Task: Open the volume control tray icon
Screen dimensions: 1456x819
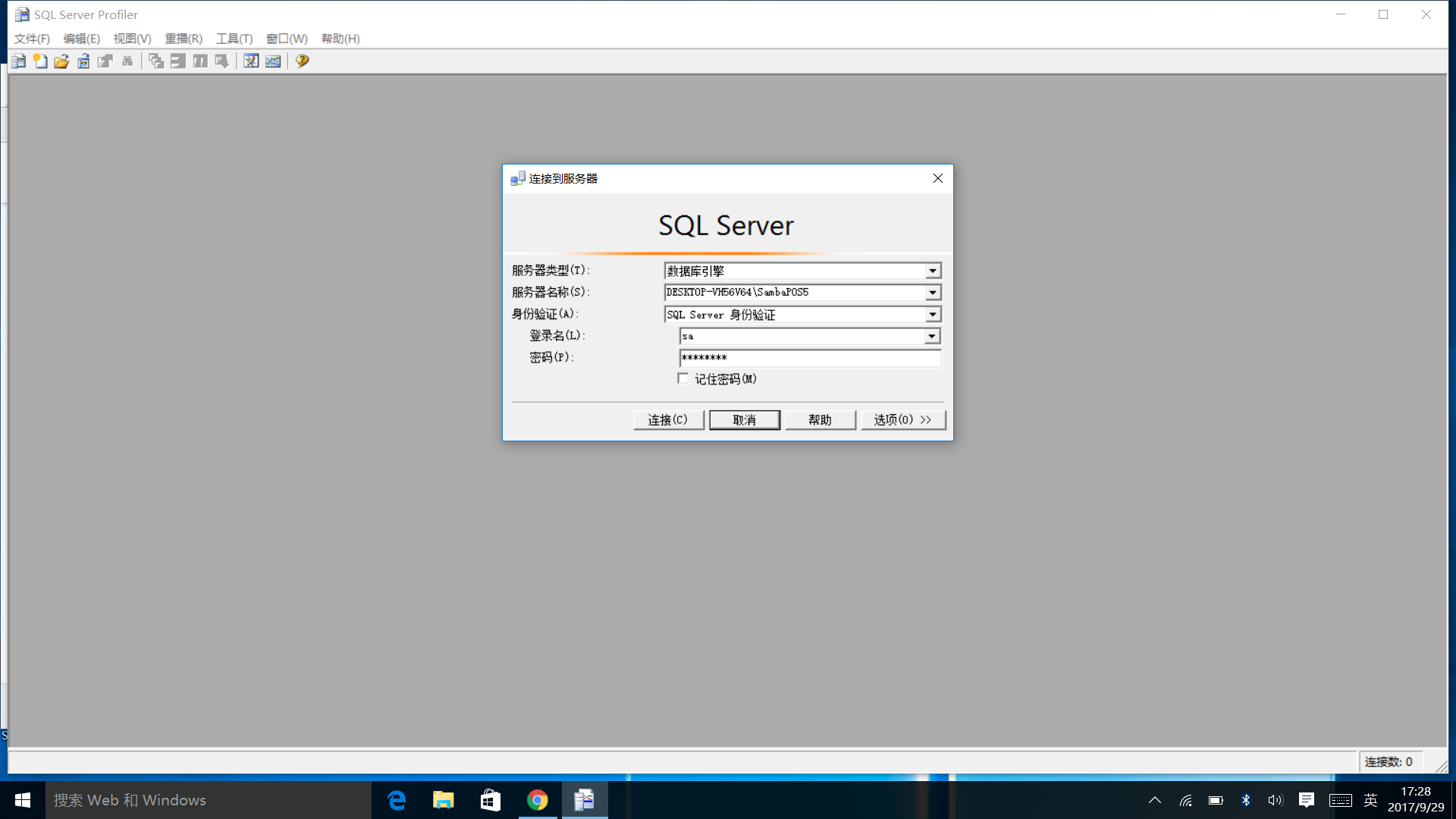Action: coord(1276,800)
